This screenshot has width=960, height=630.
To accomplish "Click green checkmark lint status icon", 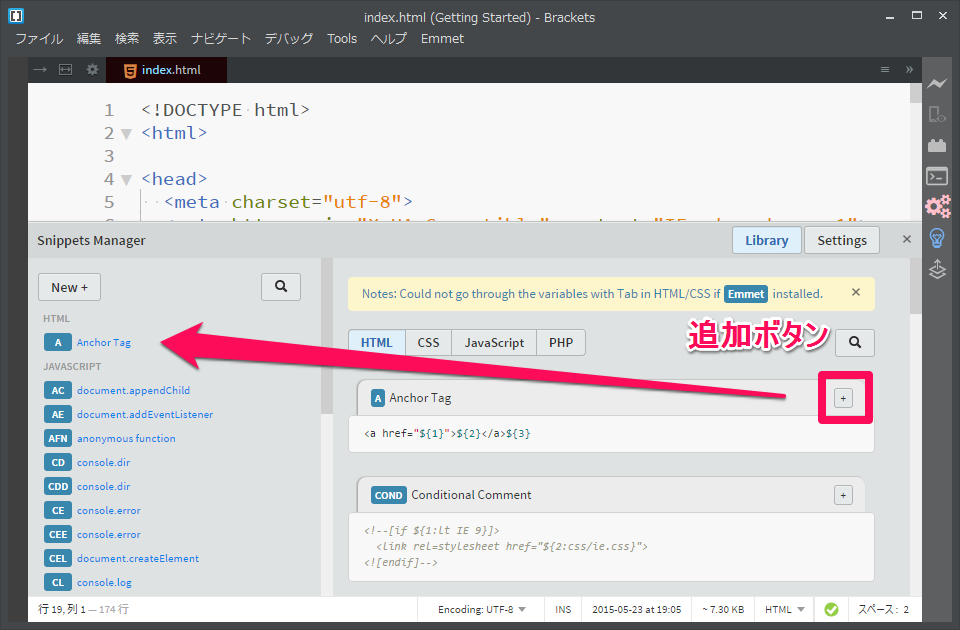I will (x=831, y=609).
